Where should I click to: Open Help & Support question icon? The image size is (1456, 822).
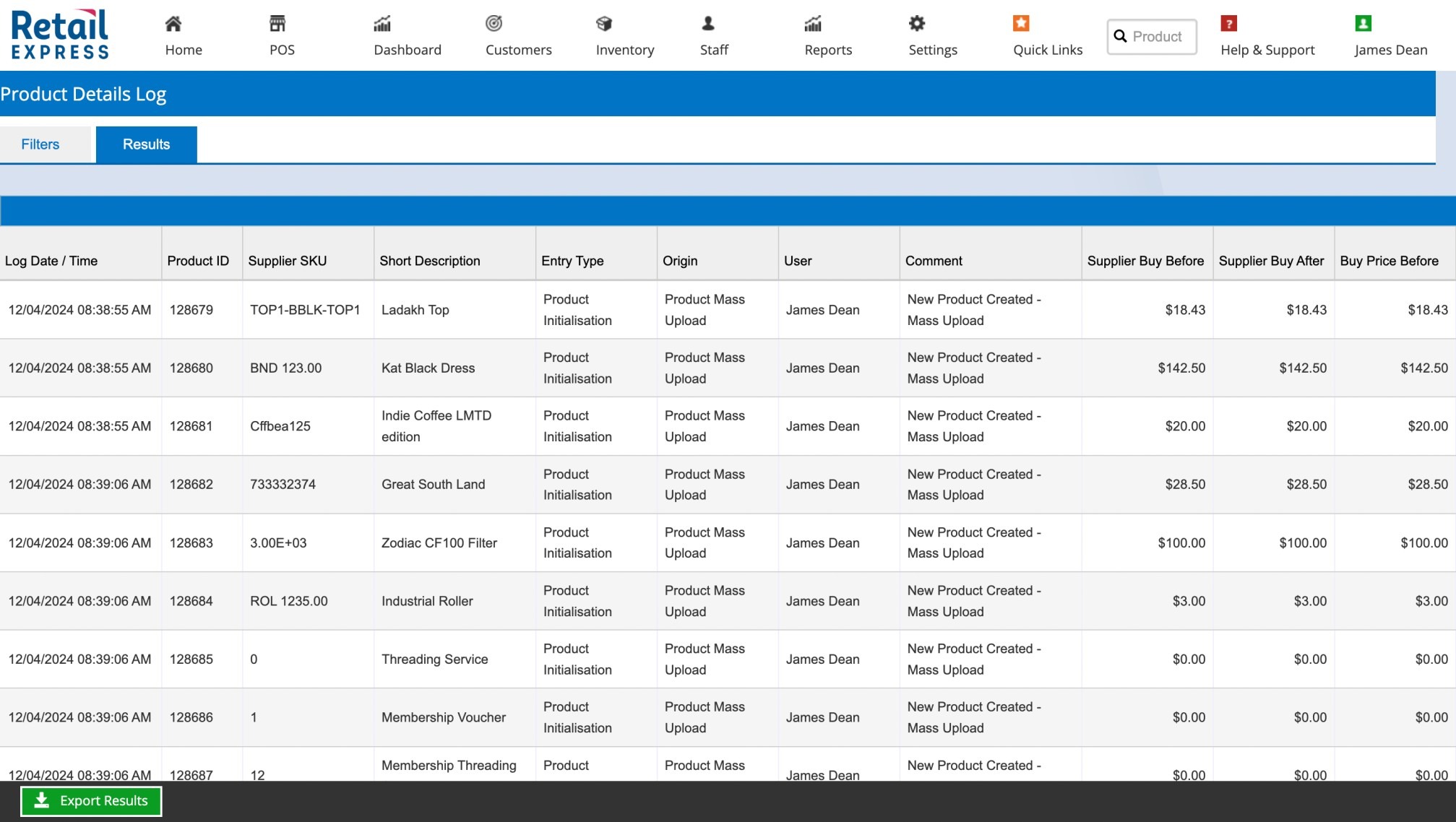coord(1229,24)
